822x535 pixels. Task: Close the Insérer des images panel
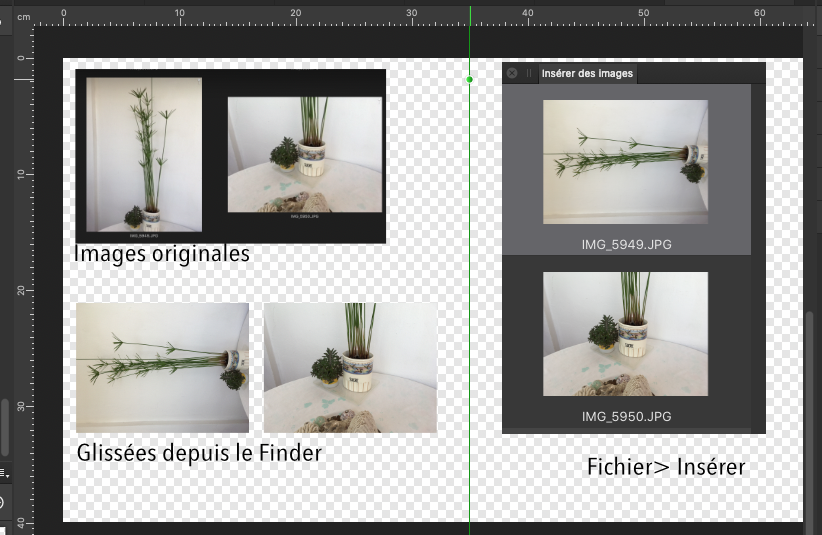coord(512,73)
